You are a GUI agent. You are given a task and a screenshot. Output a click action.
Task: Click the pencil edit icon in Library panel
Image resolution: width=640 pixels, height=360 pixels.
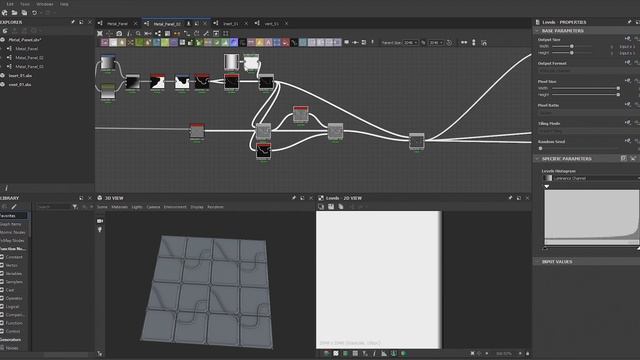coord(14,207)
